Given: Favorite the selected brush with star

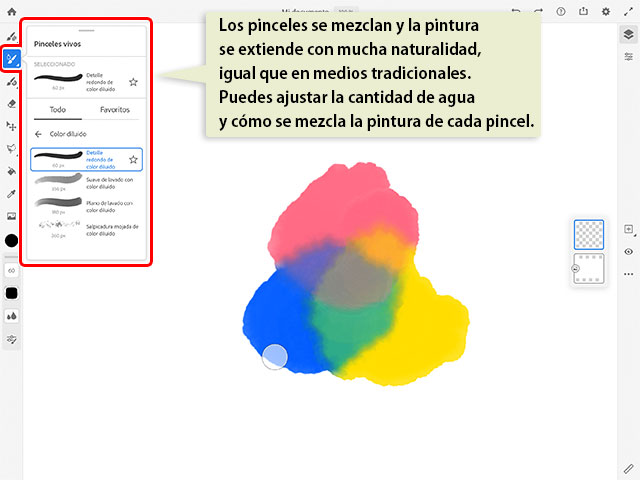Looking at the screenshot, I should (x=133, y=81).
